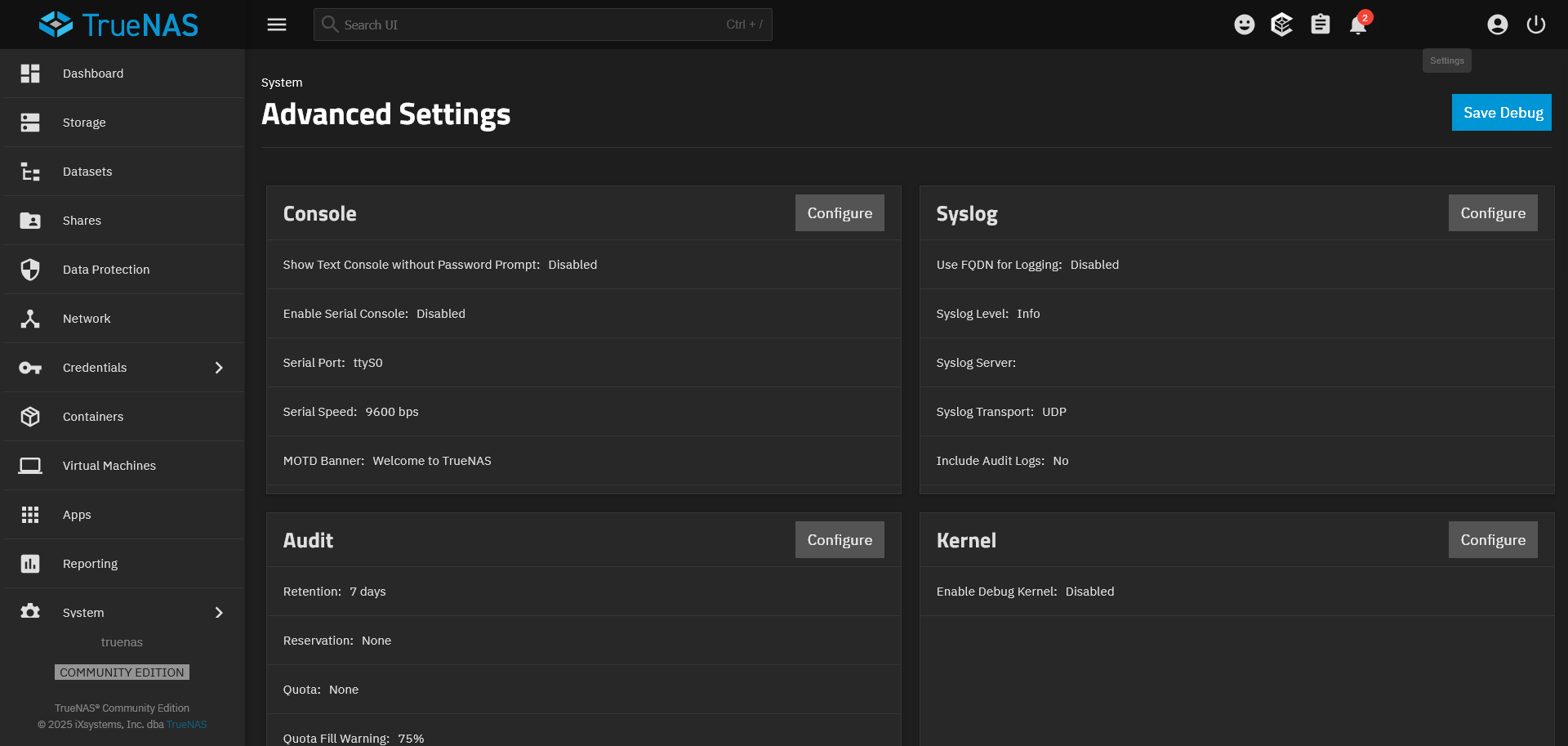Click Save Debug button
Viewport: 1568px width, 746px height.
(1501, 113)
